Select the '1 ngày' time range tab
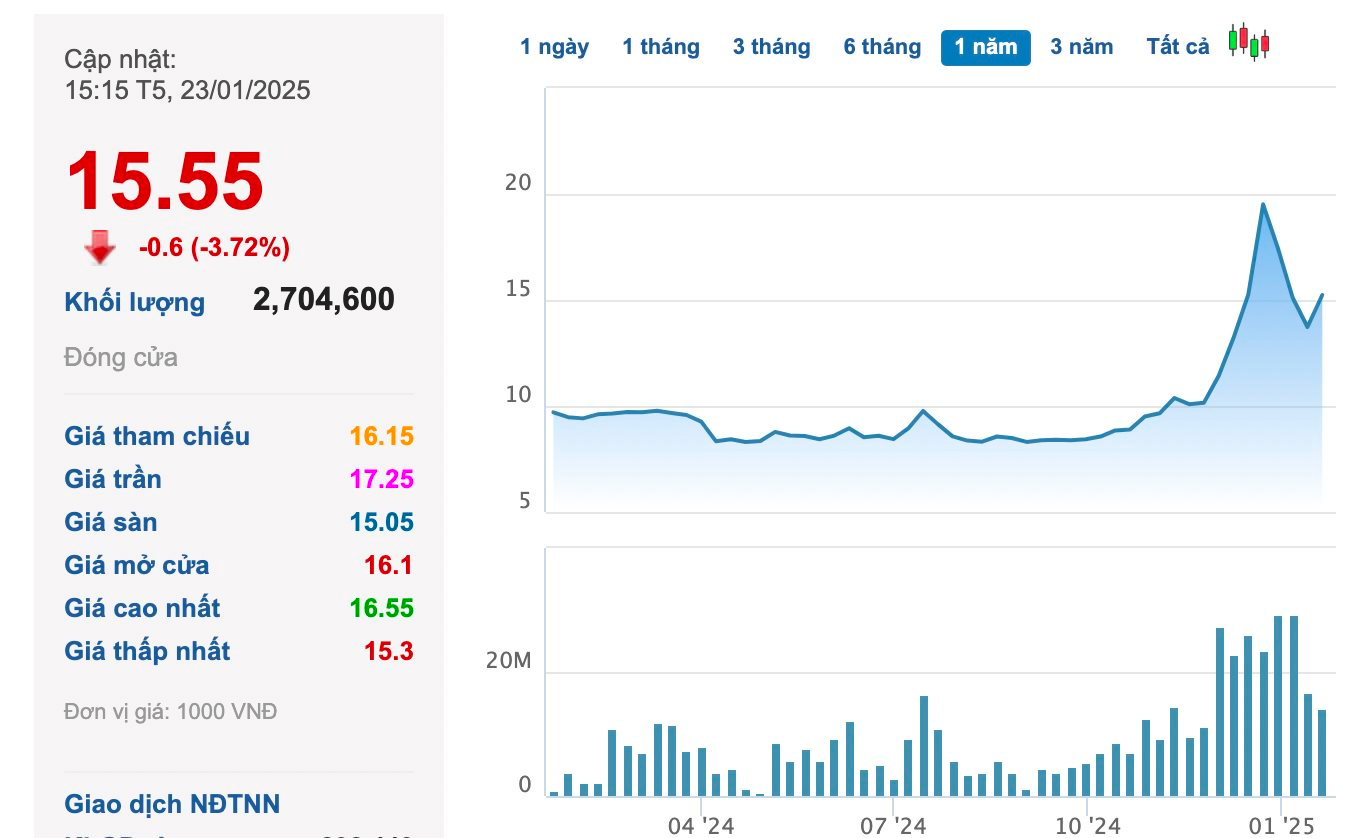The image size is (1350, 838). click(555, 47)
